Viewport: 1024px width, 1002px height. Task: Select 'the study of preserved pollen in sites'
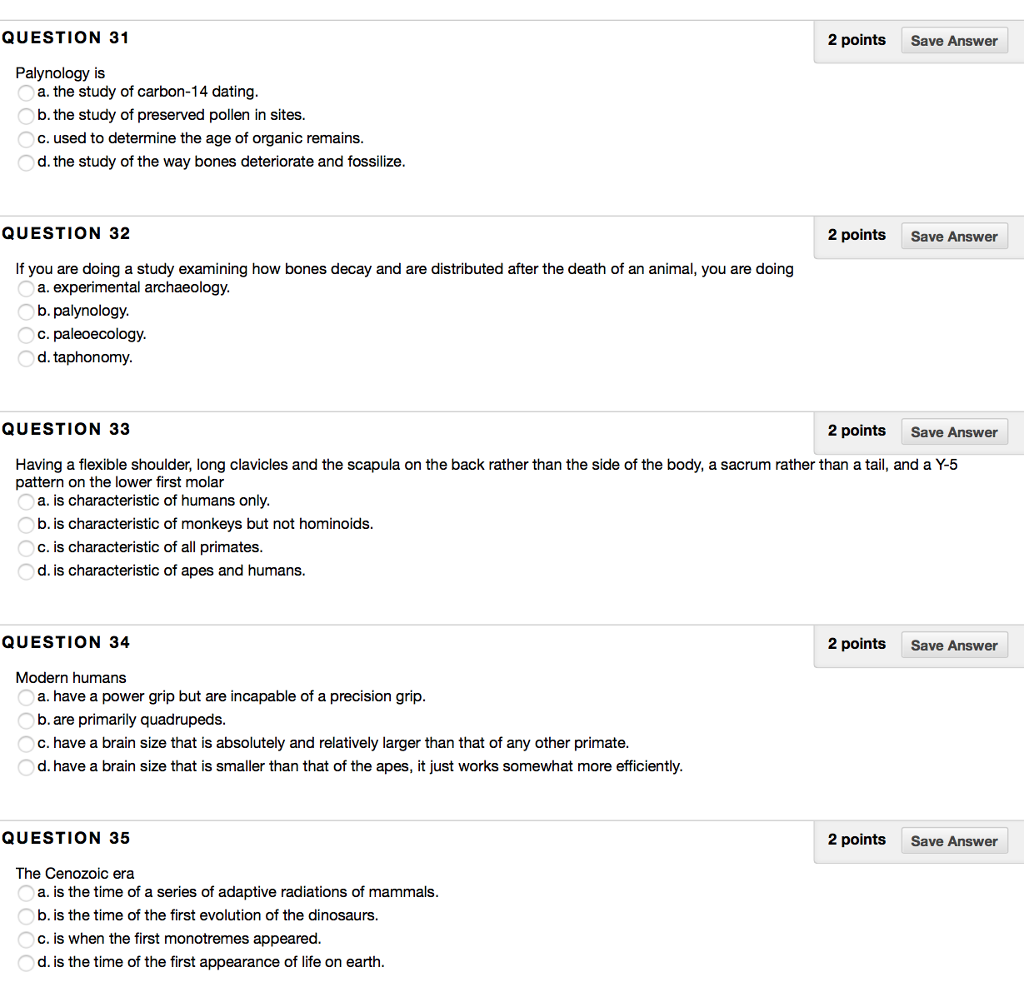point(25,116)
